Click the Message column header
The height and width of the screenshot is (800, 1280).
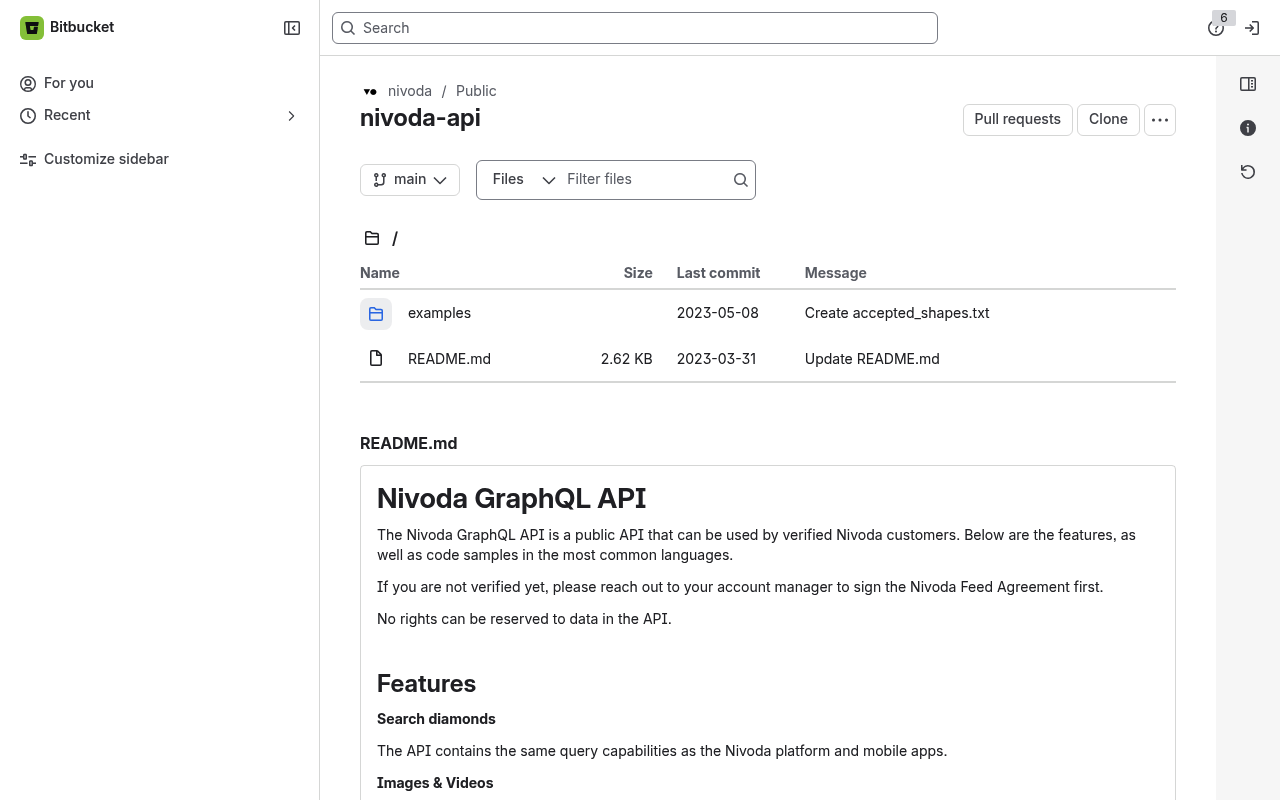(x=836, y=273)
